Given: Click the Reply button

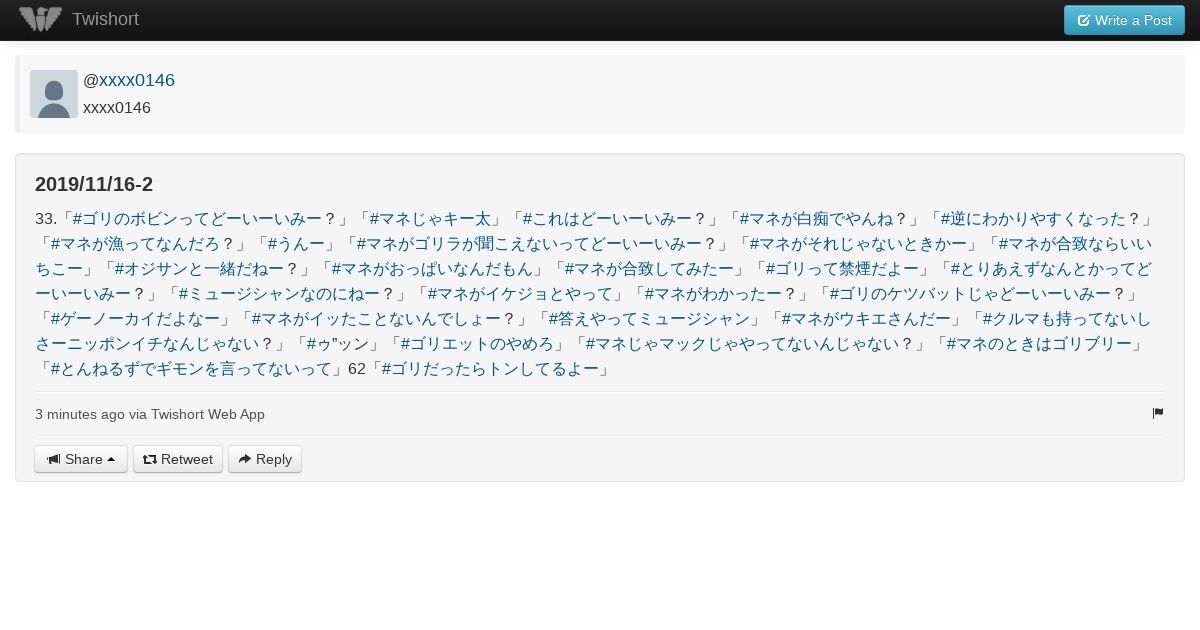Looking at the screenshot, I should (x=265, y=459).
